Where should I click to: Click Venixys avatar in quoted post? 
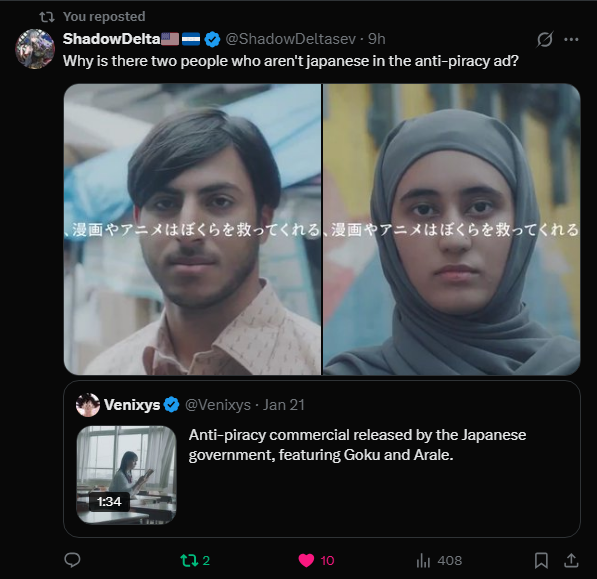88,405
